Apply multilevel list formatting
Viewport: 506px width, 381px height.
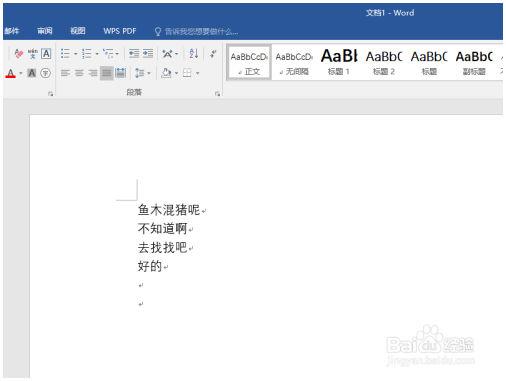tap(108, 53)
